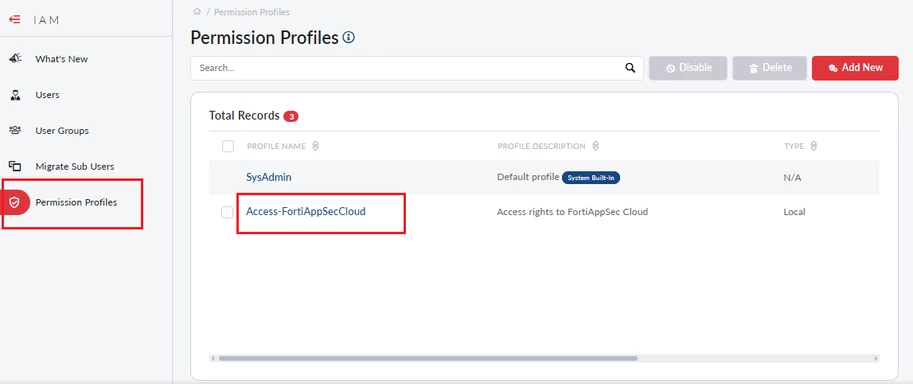Sort by Profile Description column arrows
The image size is (913, 384).
(x=595, y=146)
